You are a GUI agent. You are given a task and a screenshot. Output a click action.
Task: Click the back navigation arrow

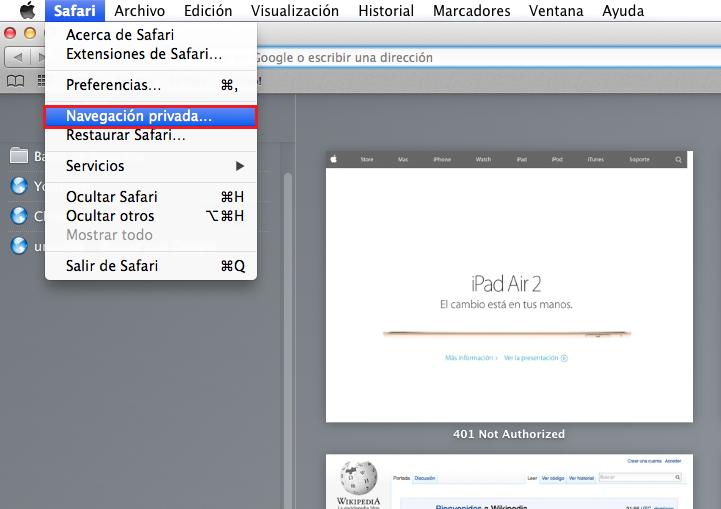(x=16, y=56)
